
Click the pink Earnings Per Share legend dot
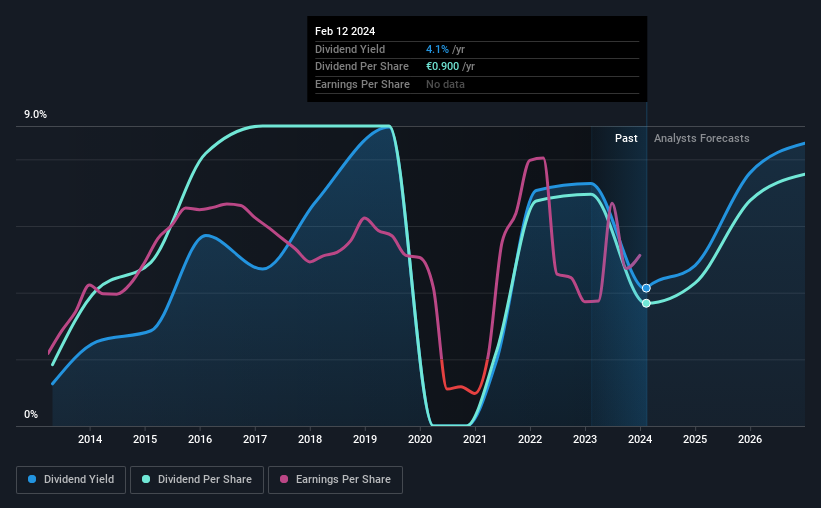click(284, 479)
